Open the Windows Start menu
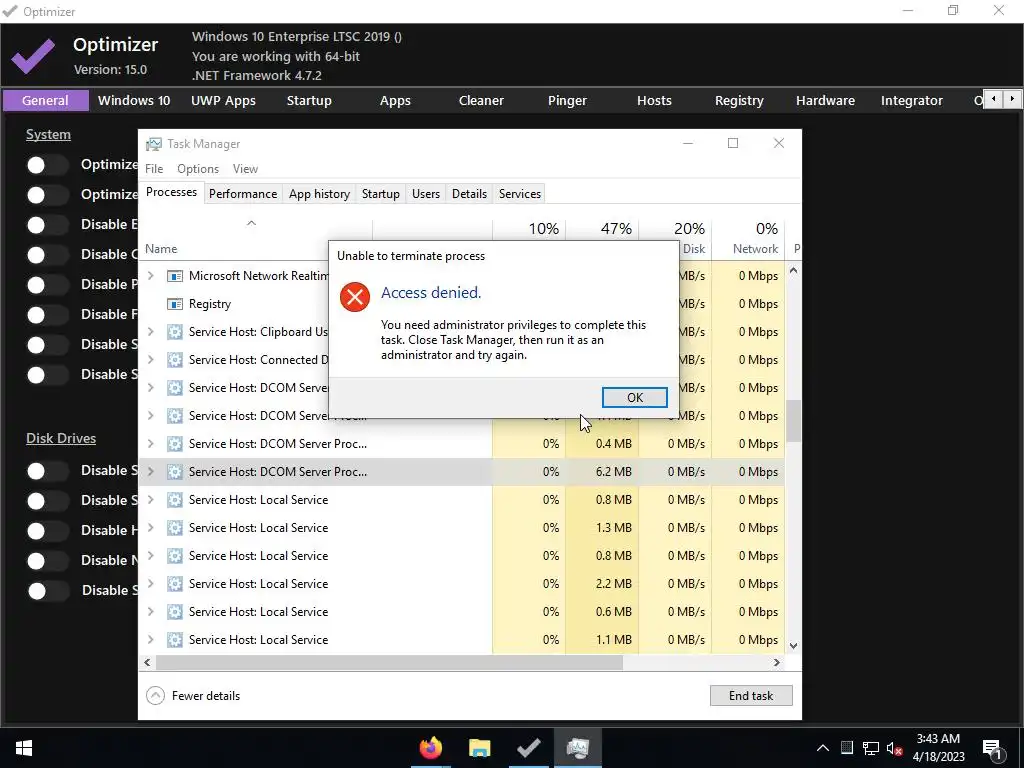 point(24,748)
